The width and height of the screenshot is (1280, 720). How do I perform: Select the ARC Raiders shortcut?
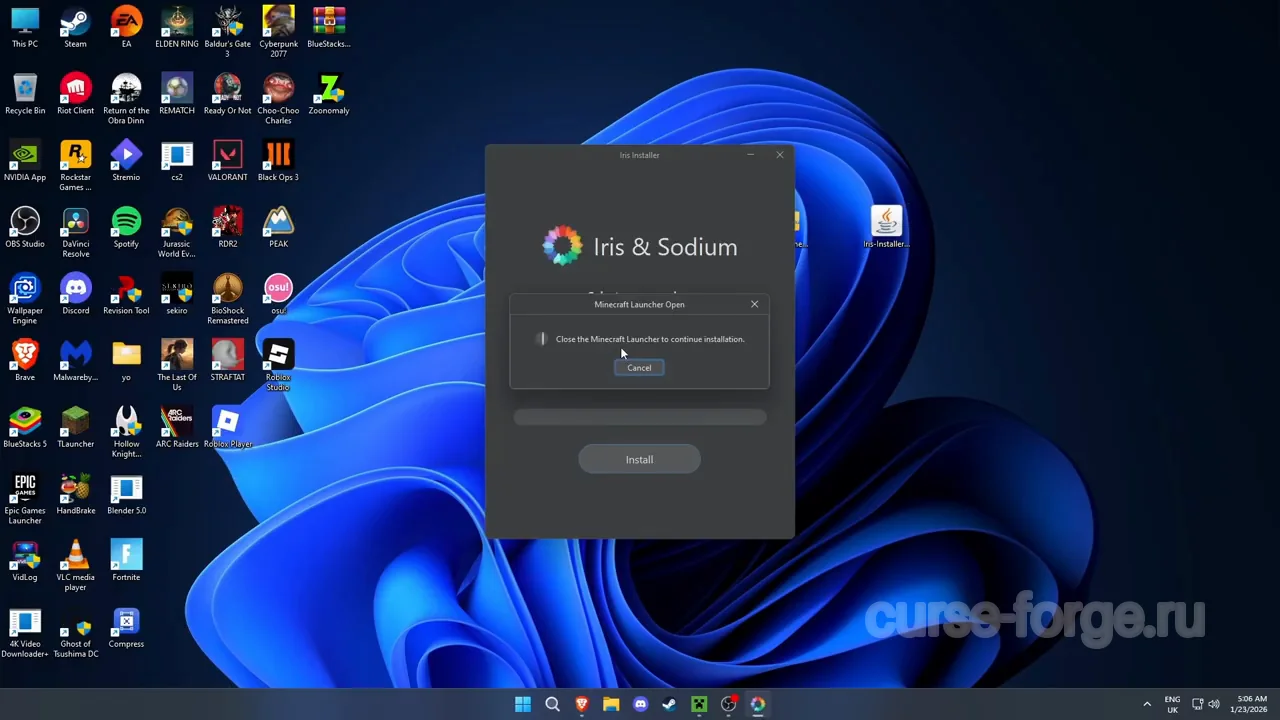coord(177,428)
